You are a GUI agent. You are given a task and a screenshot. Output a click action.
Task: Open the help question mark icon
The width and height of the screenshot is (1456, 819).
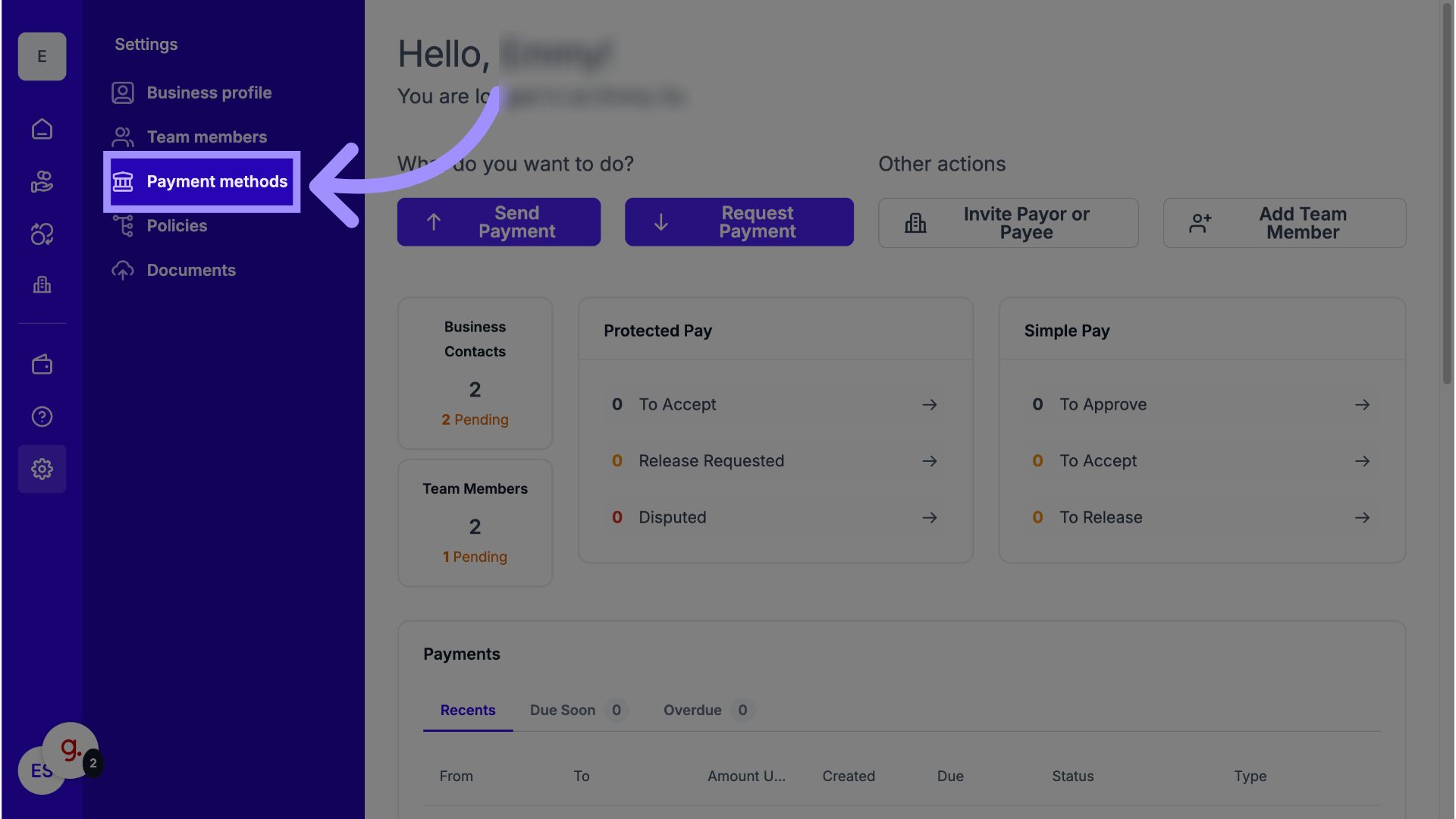(42, 416)
